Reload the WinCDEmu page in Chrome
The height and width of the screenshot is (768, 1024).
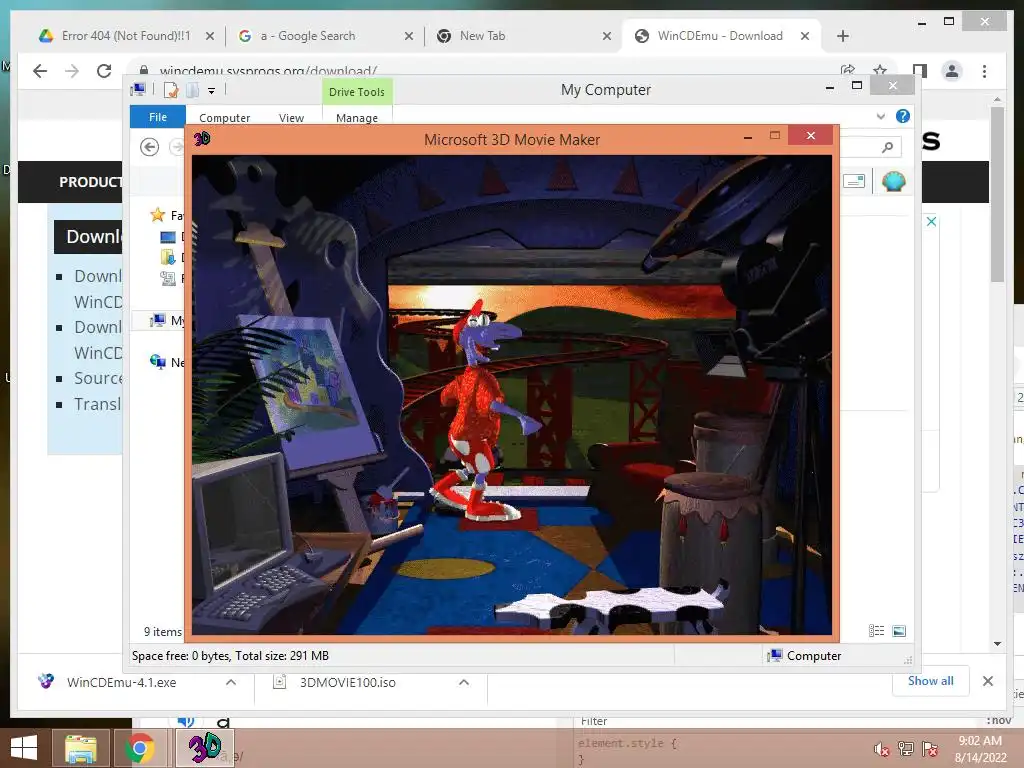(x=104, y=71)
